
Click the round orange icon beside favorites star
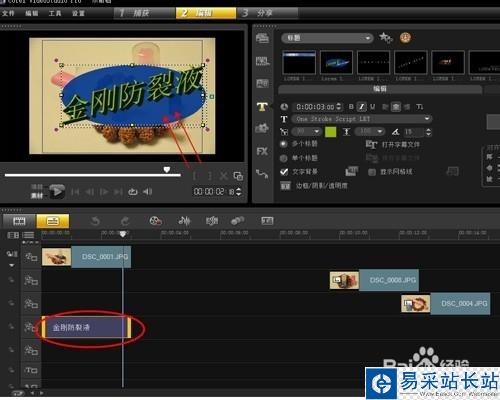tap(405, 38)
